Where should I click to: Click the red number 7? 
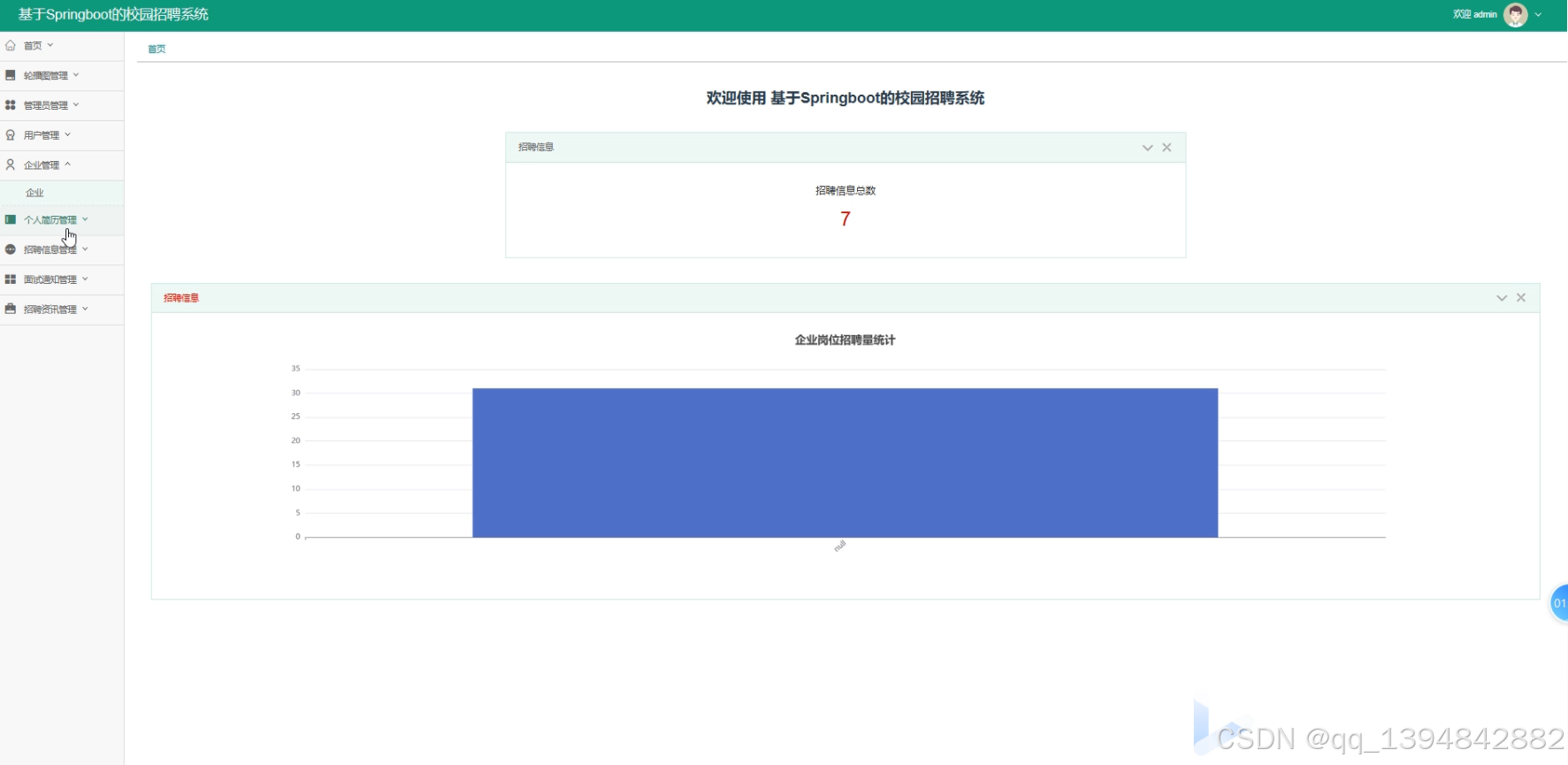pyautogui.click(x=845, y=218)
